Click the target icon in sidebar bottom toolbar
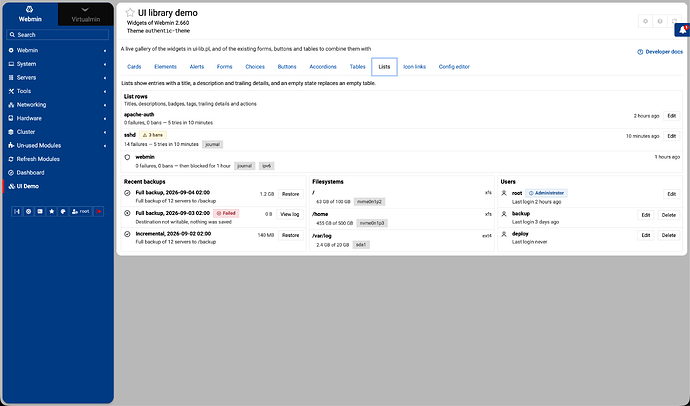The width and height of the screenshot is (690, 406). (x=29, y=212)
